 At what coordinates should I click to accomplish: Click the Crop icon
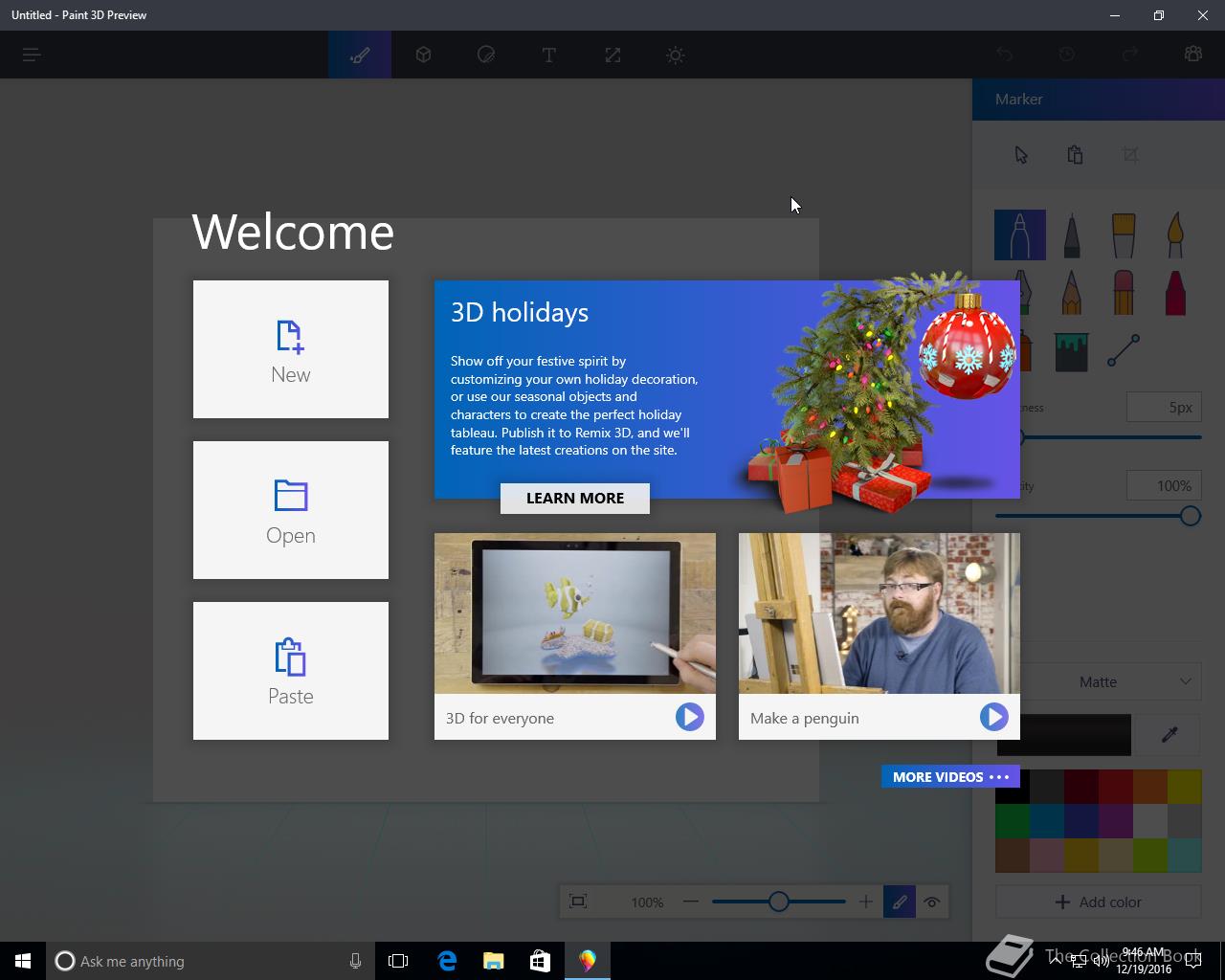click(1130, 155)
